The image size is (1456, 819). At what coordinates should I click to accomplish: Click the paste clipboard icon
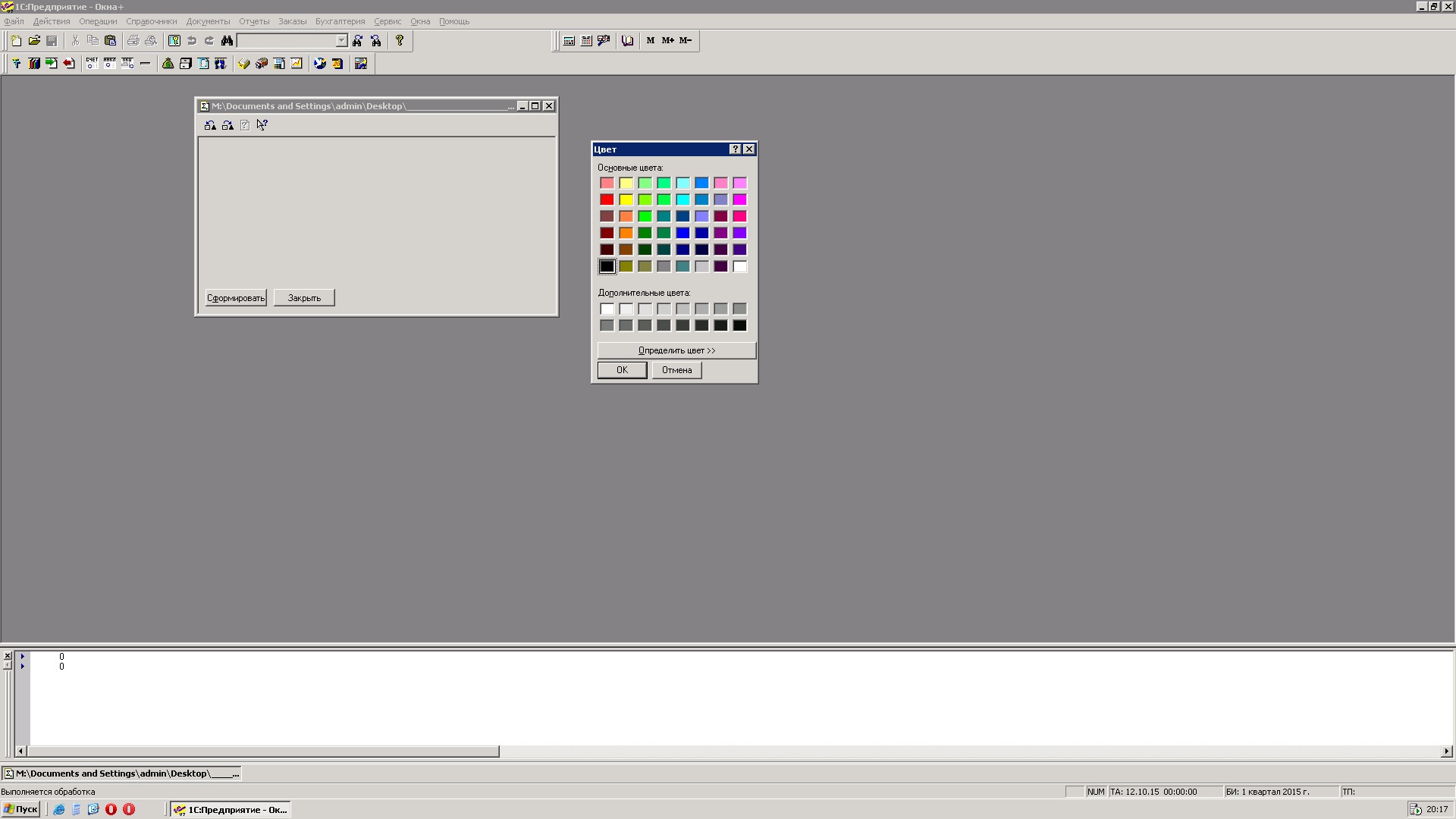[x=111, y=41]
